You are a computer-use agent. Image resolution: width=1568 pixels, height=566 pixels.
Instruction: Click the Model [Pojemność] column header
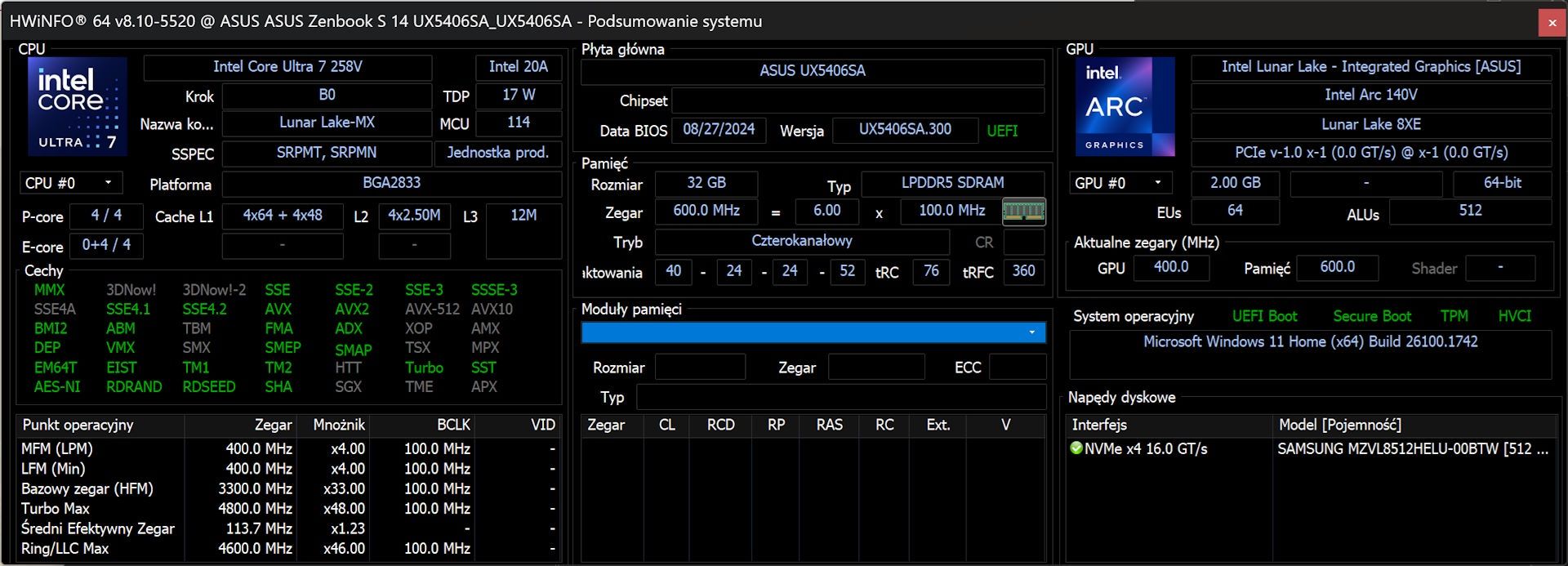coord(1415,425)
